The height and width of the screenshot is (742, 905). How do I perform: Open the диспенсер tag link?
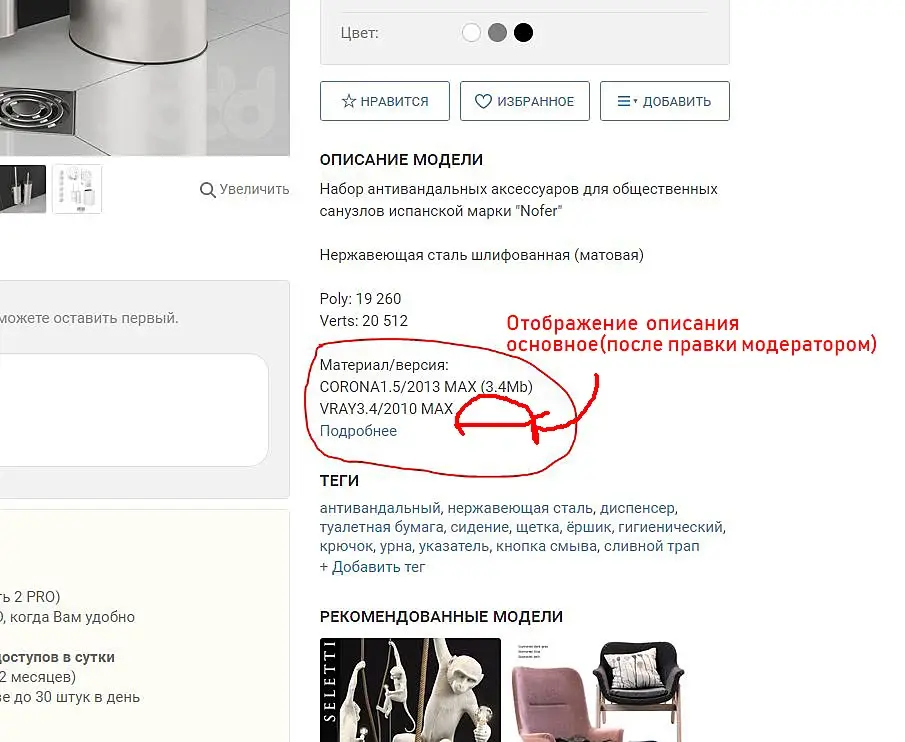click(x=637, y=508)
